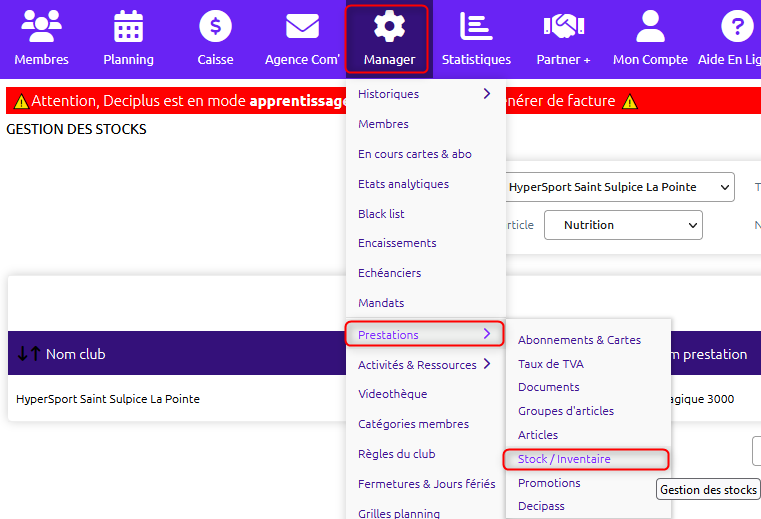Choose Abonnements & Cartes in submenu
Image resolution: width=761 pixels, height=519 pixels.
579,340
